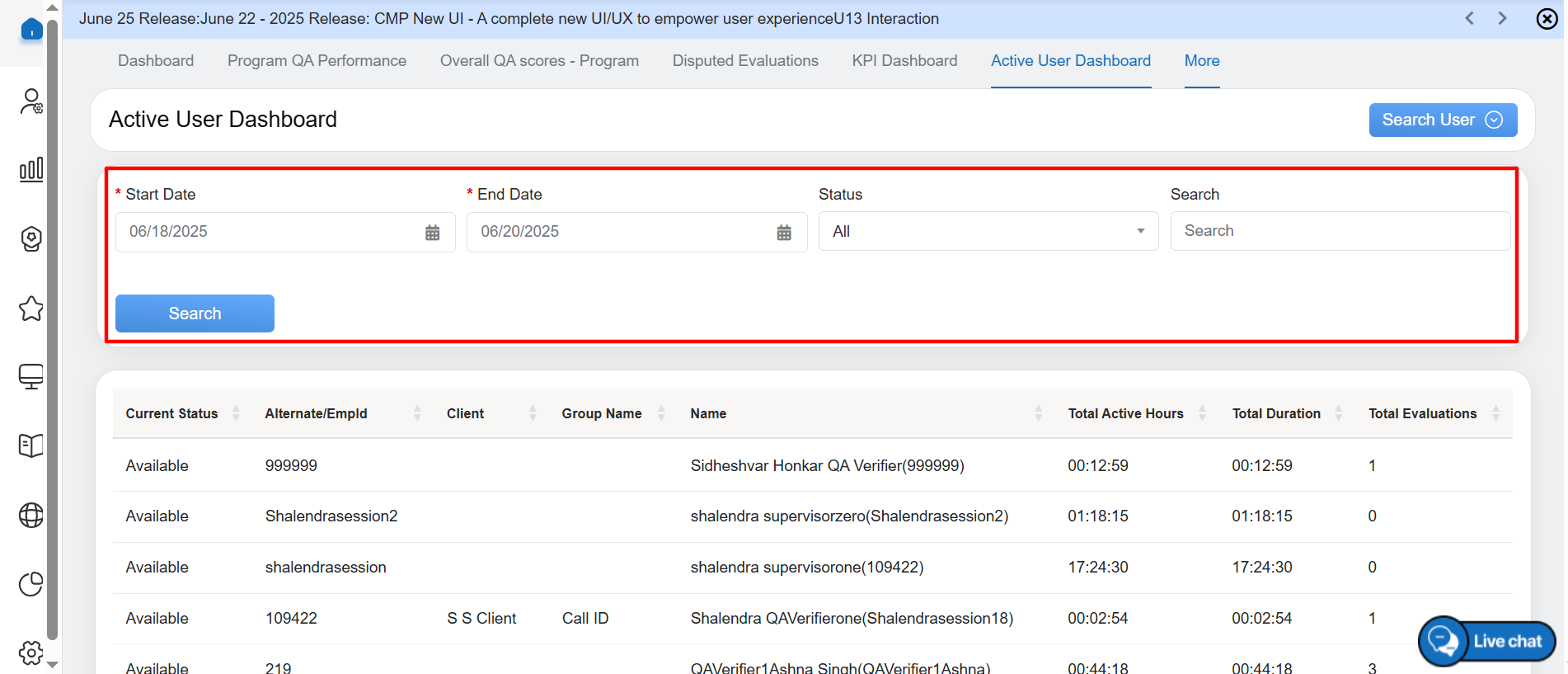
Task: Open End Date calendar picker icon
Action: [784, 233]
